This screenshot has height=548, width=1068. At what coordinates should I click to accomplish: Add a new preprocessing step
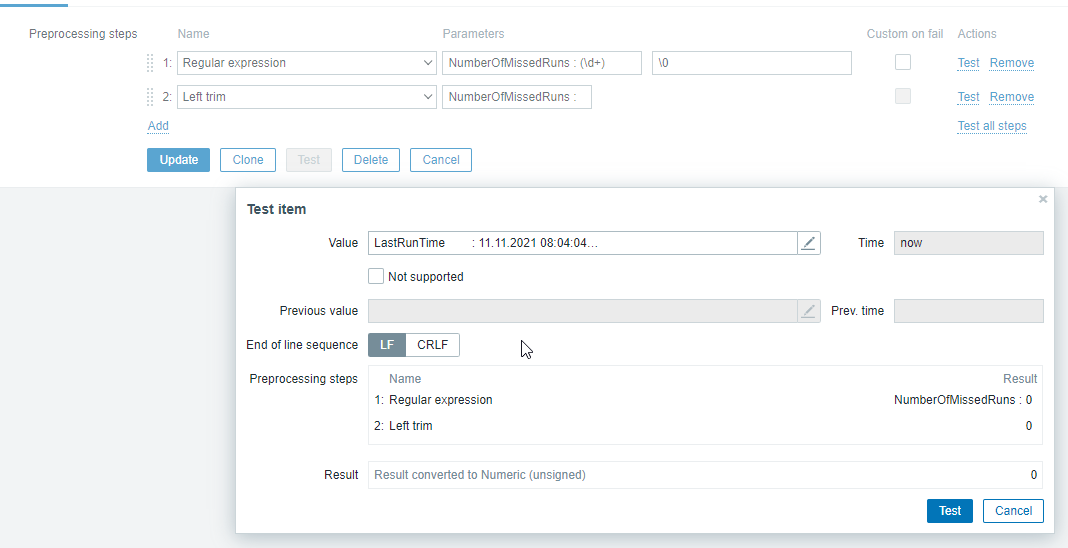[158, 126]
